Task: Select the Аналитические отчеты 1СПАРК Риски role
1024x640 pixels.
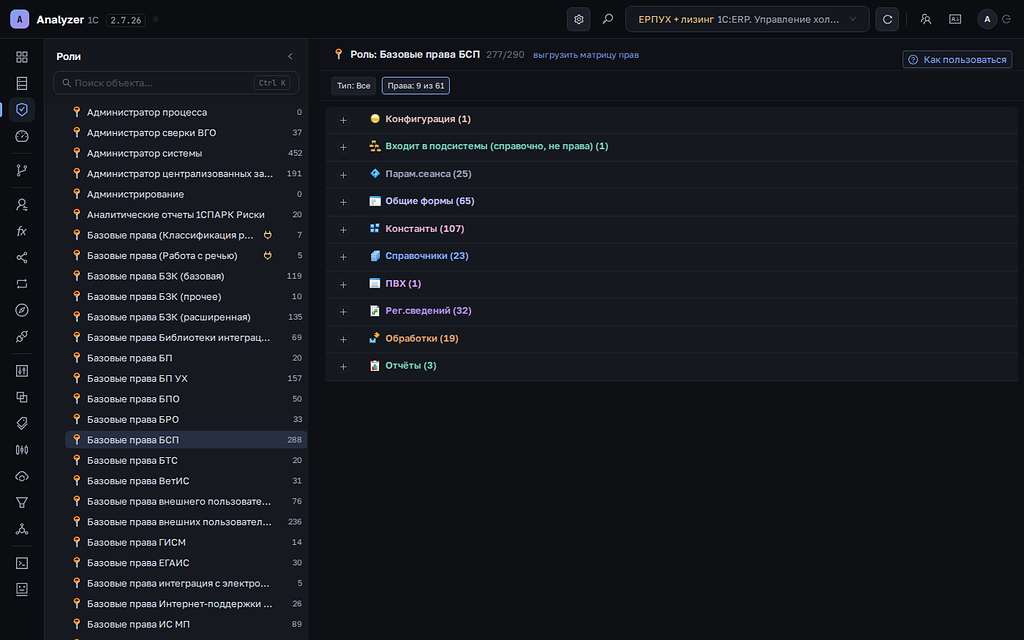Action: click(x=186, y=214)
